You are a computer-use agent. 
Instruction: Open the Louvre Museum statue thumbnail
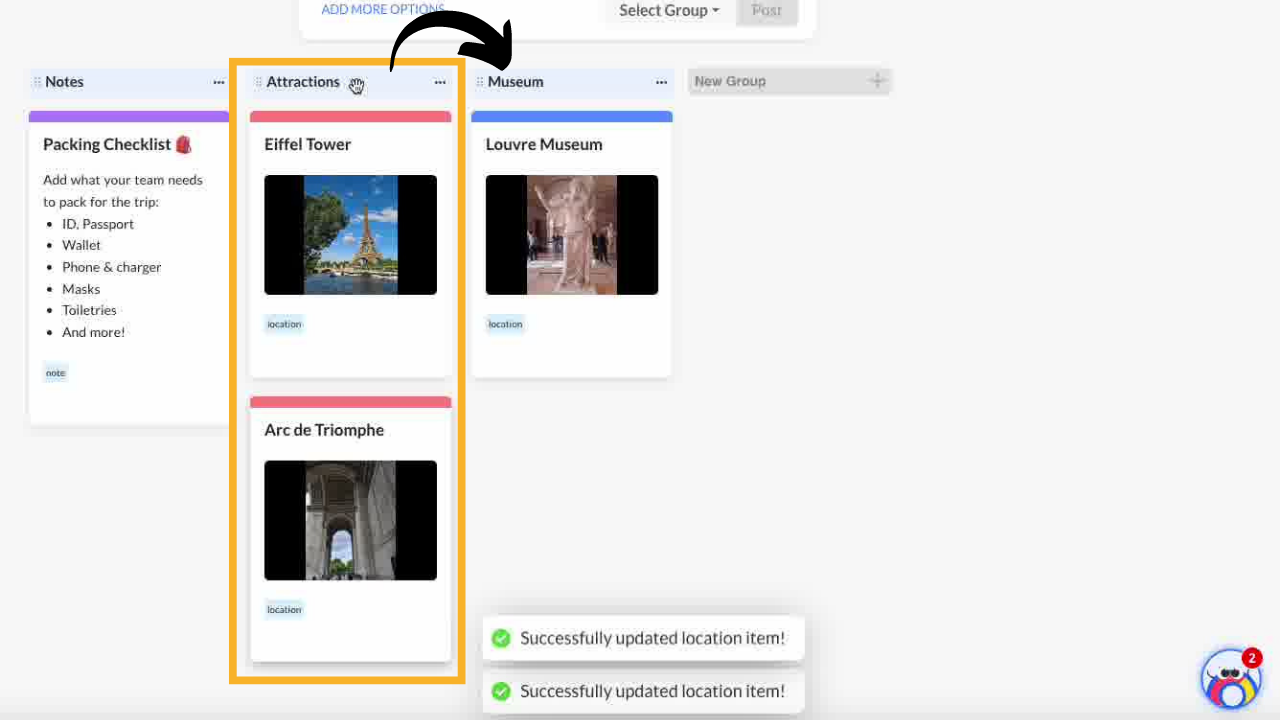tap(571, 235)
